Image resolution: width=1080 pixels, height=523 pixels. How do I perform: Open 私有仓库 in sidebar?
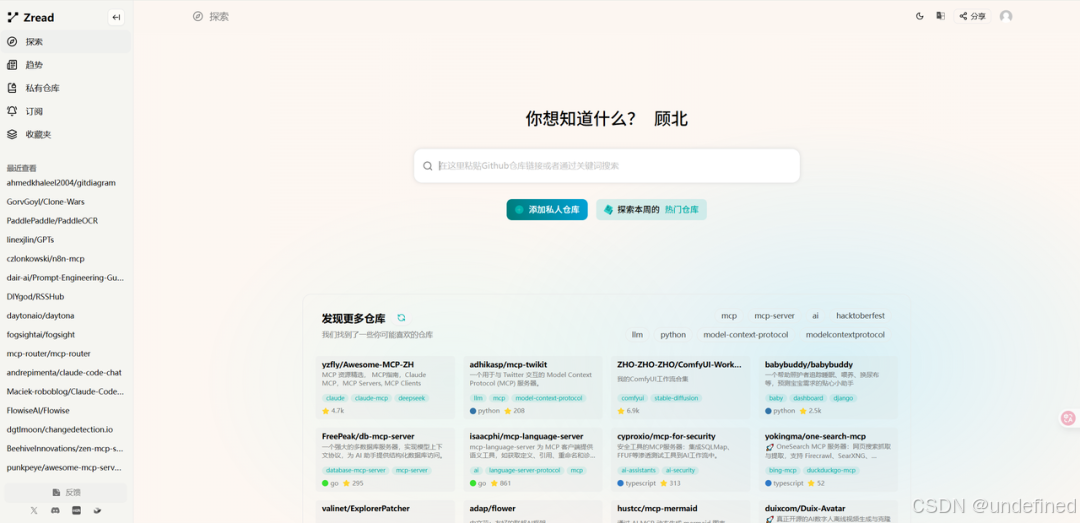point(65,88)
